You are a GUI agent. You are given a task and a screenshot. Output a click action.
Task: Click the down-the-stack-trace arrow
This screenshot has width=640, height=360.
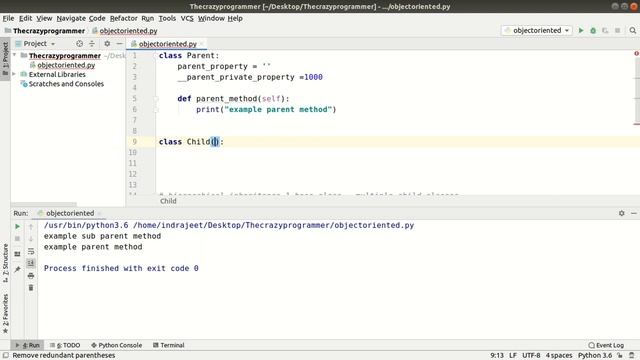31,239
